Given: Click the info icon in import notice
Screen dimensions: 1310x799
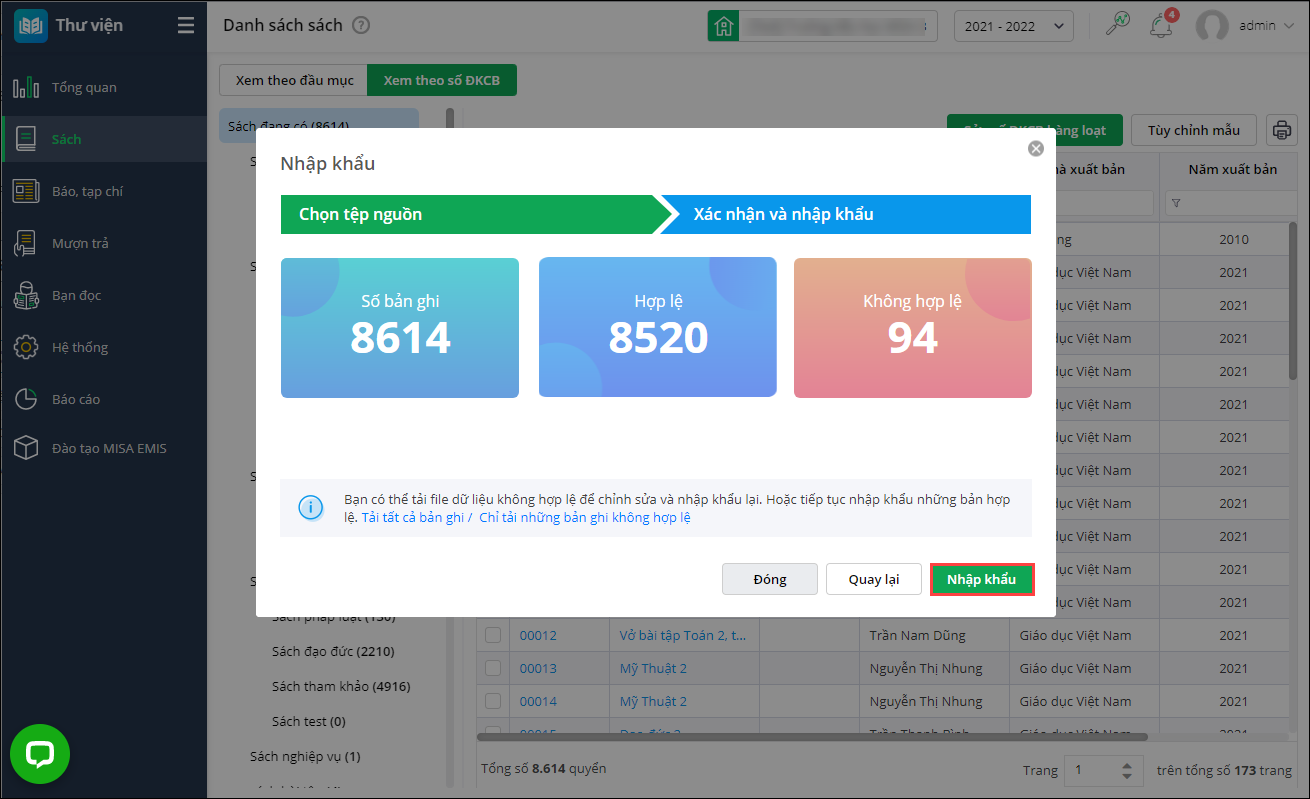Looking at the screenshot, I should 311,508.
